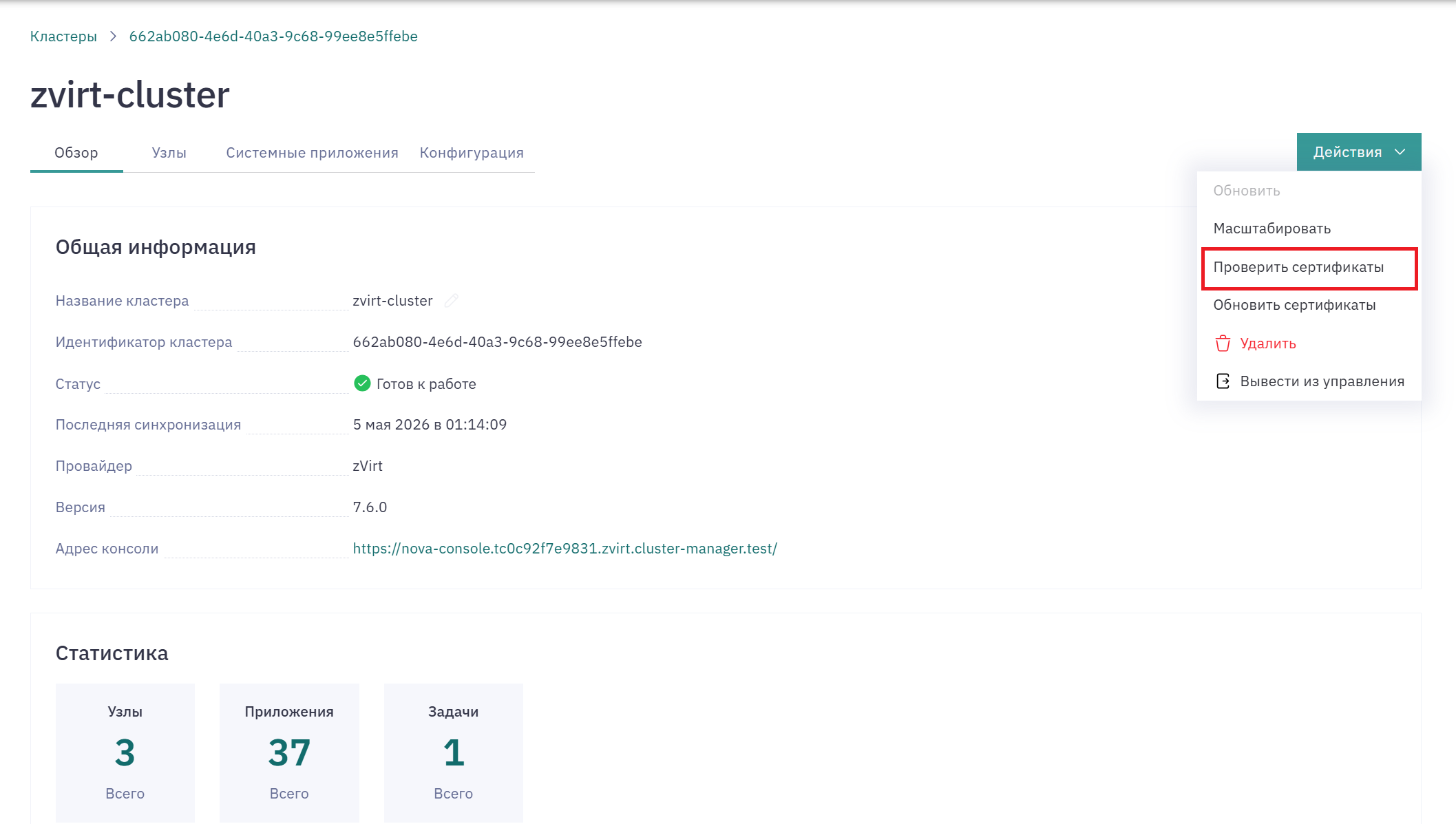Select Вывести из управления option

[1309, 381]
